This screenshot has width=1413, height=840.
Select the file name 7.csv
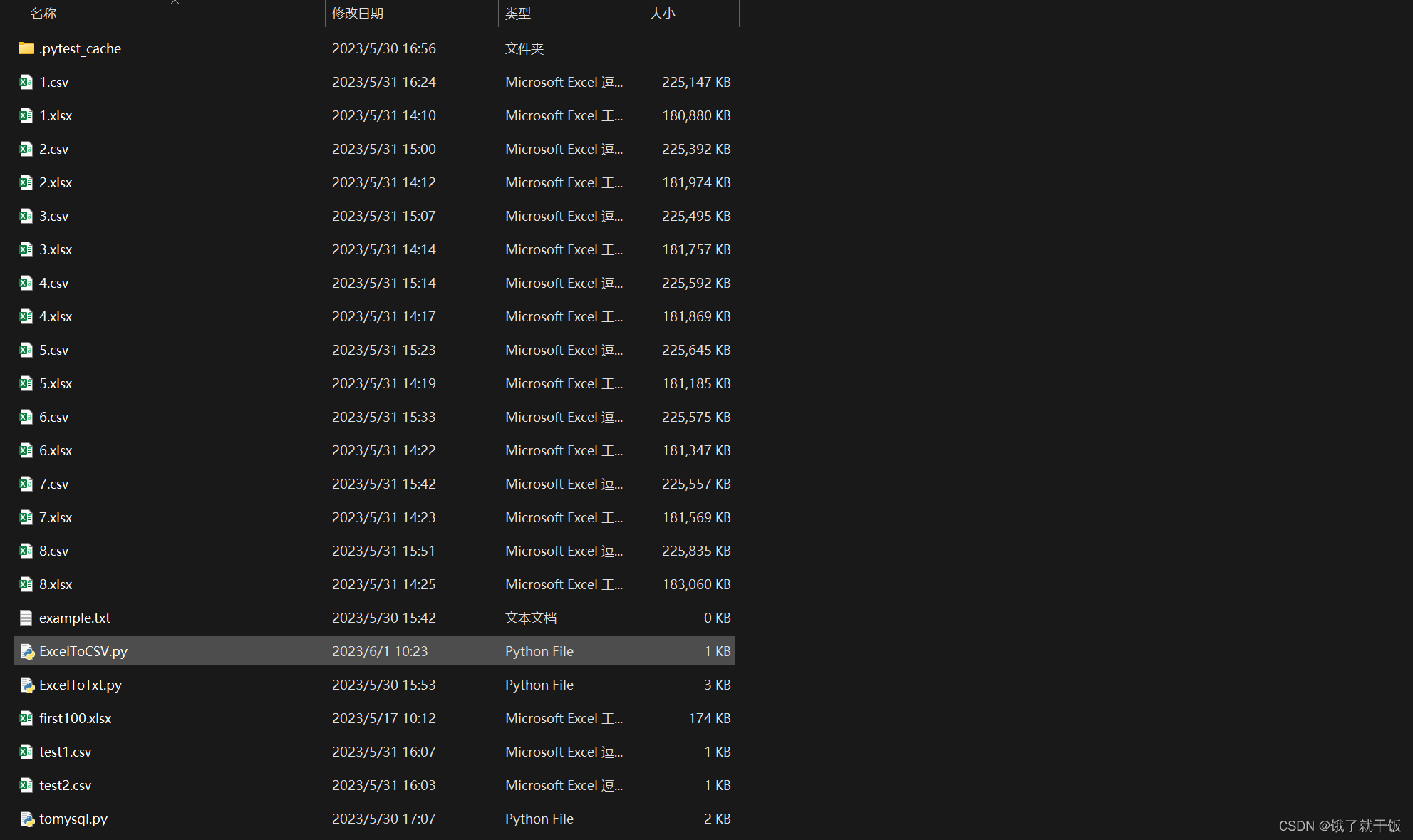click(54, 484)
